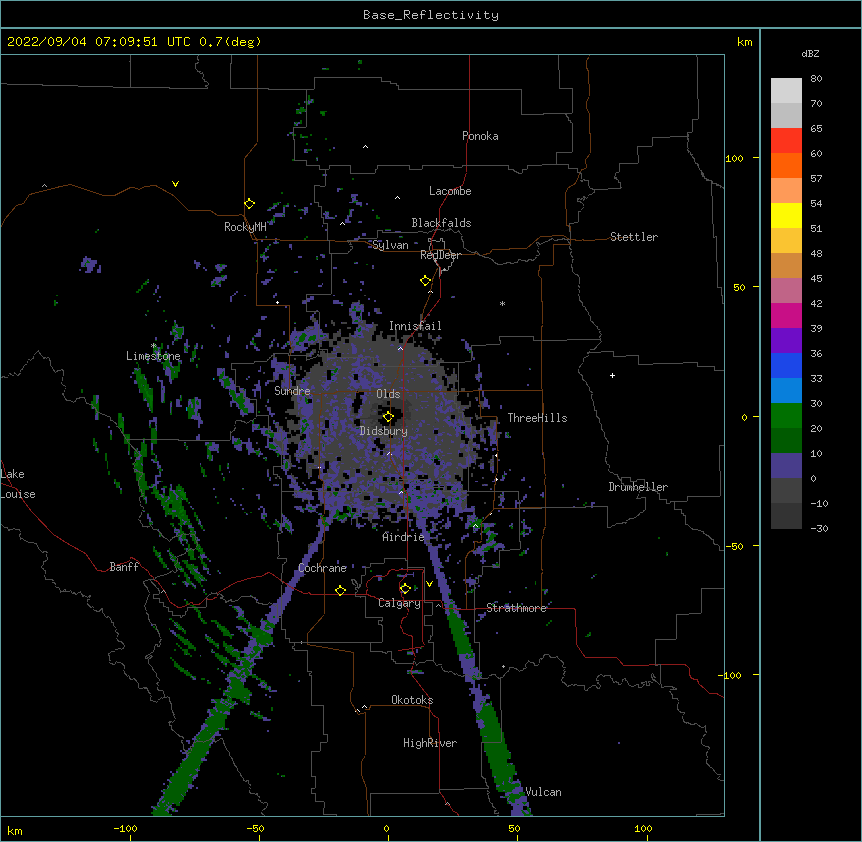Pick the bright yellow 51-54 dBZ legend swatch

[786, 215]
